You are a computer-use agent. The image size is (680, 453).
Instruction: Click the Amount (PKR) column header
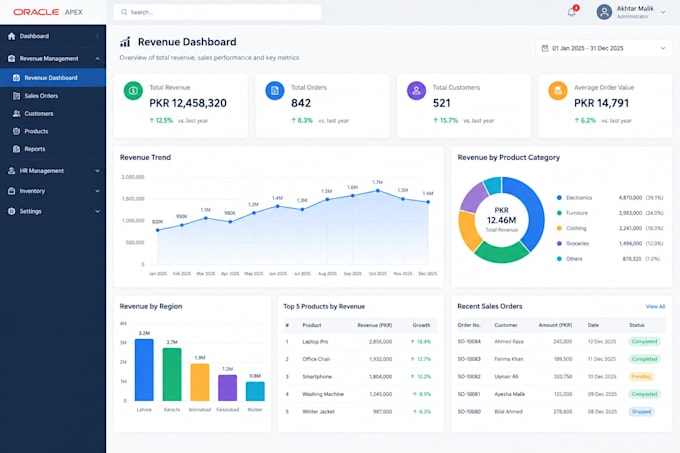(x=555, y=325)
